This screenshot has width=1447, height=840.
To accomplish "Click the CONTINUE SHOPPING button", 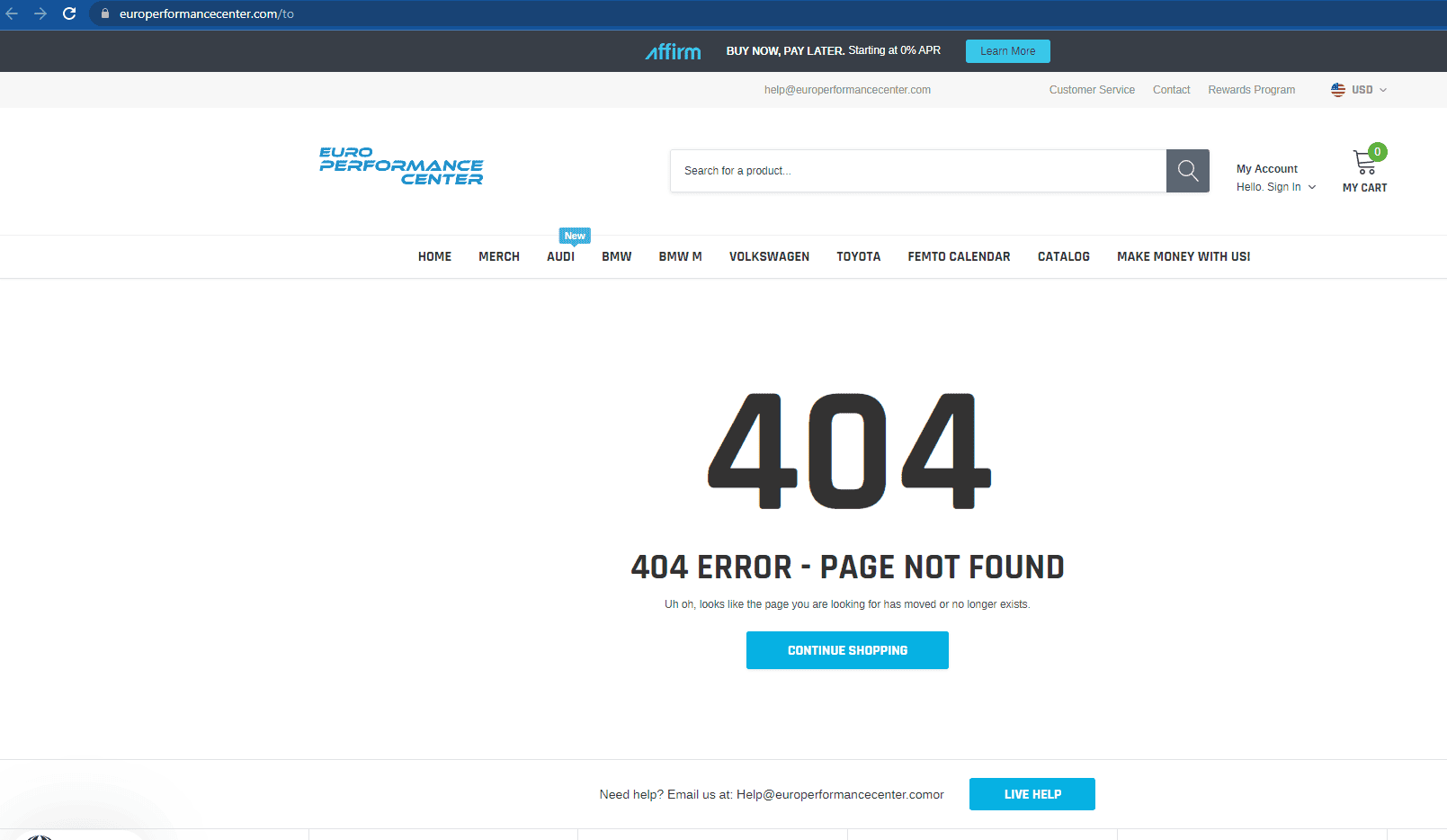I will point(847,650).
